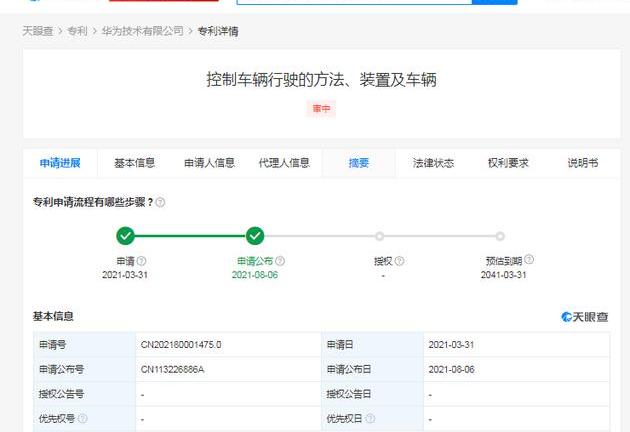Switch to the 基本信息 tab
The image size is (630, 432).
[134, 163]
